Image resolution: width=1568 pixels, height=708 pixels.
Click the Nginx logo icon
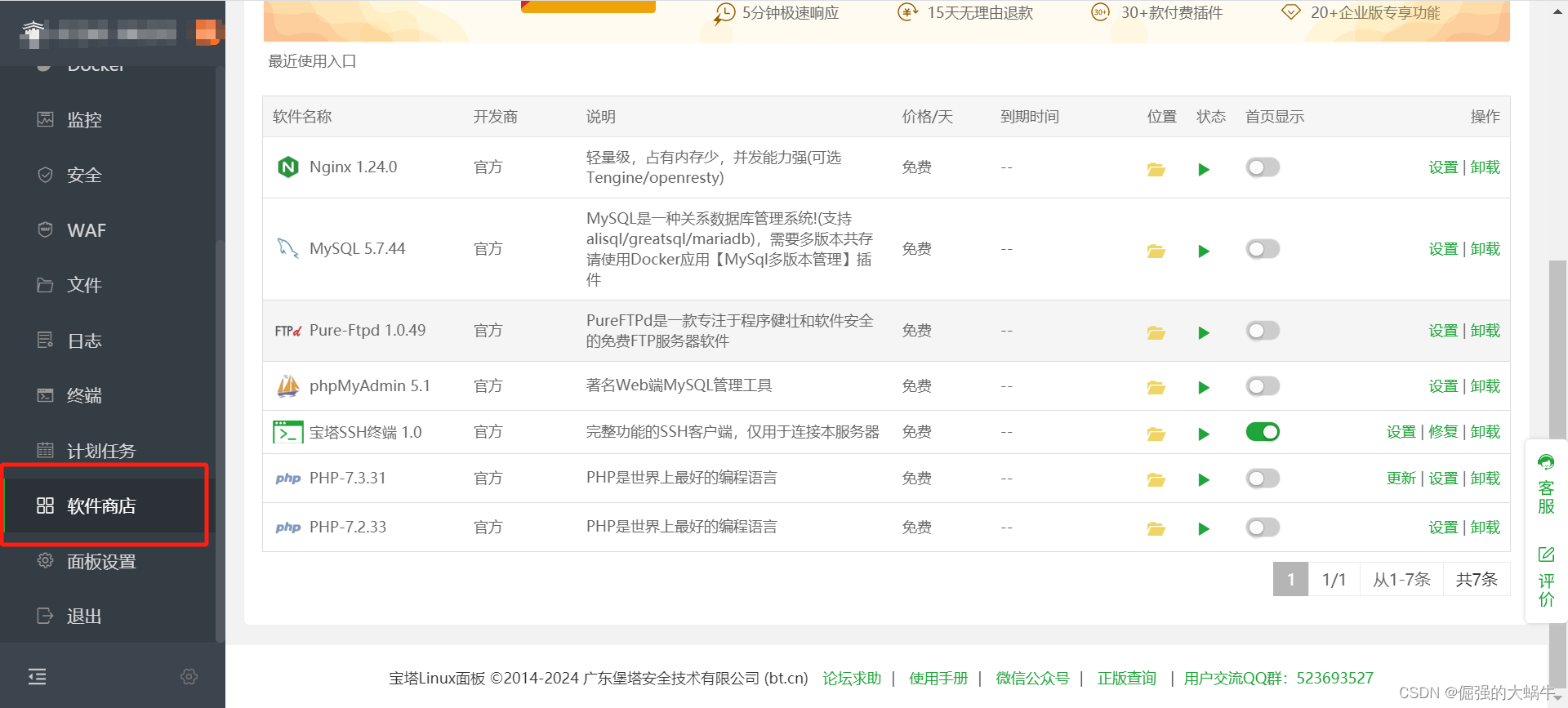tap(288, 167)
